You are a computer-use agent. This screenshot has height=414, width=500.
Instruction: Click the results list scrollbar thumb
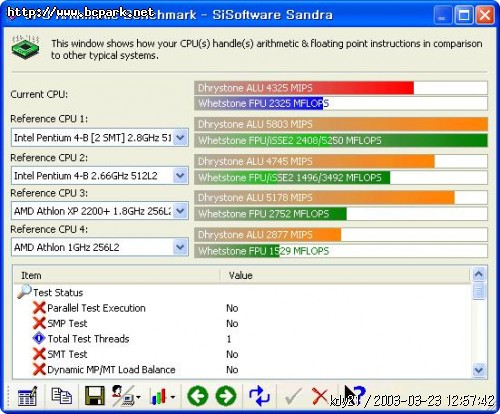tap(479, 291)
